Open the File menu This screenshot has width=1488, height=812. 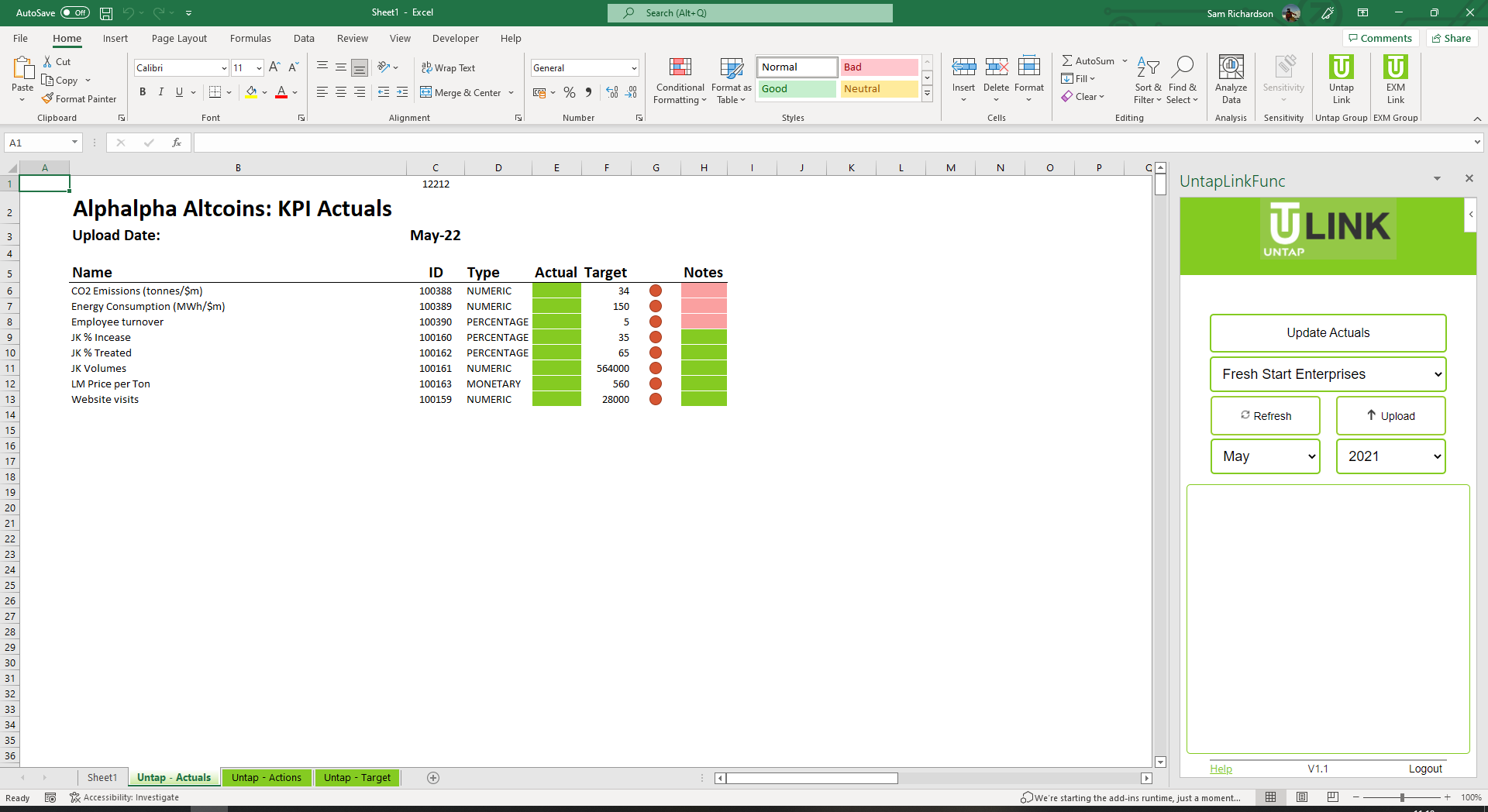pyautogui.click(x=20, y=39)
